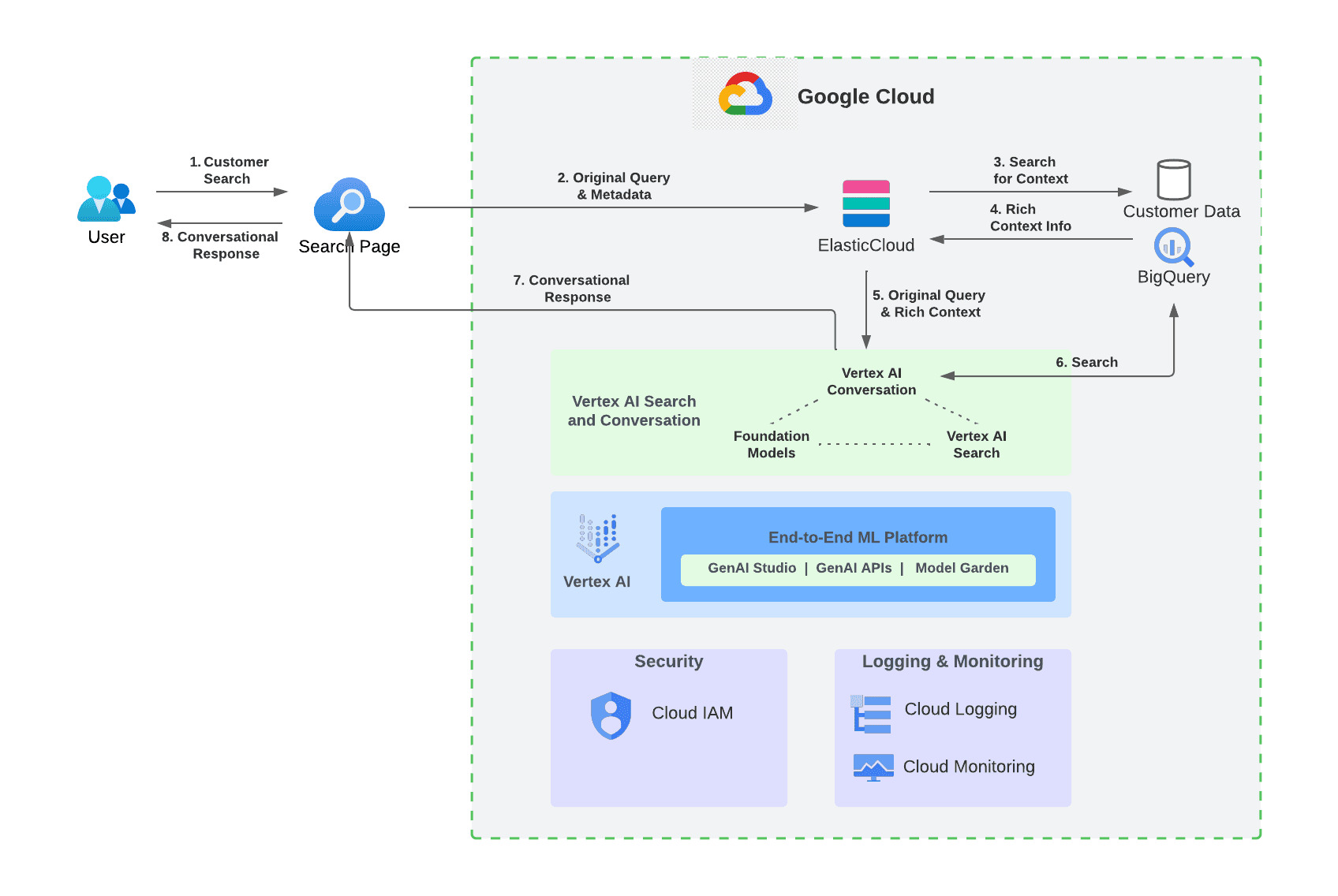Select the End-to-End ML Platform panel

pyautogui.click(x=858, y=537)
